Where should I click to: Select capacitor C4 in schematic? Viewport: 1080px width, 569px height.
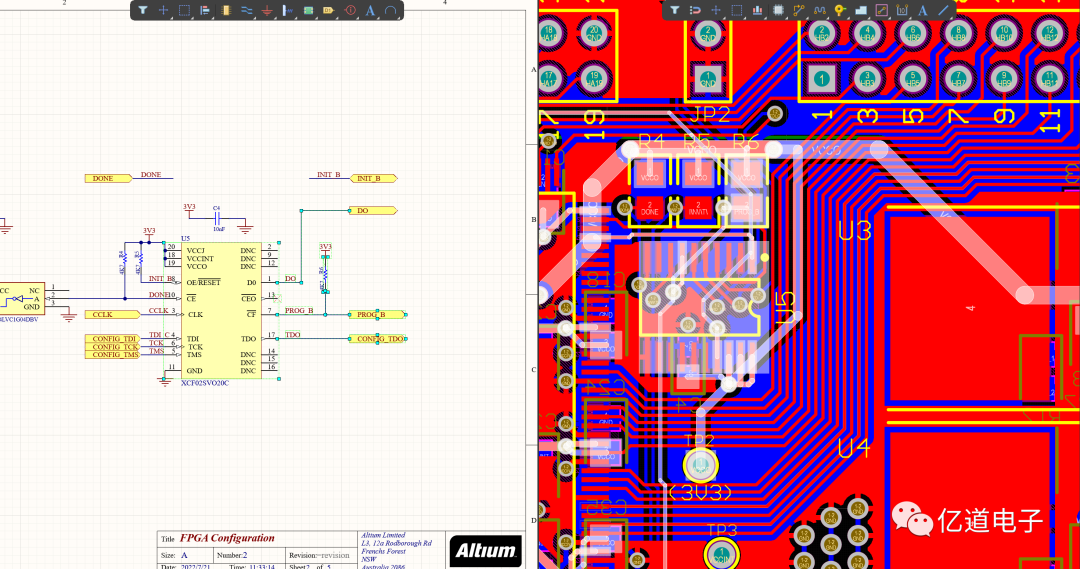coord(217,220)
